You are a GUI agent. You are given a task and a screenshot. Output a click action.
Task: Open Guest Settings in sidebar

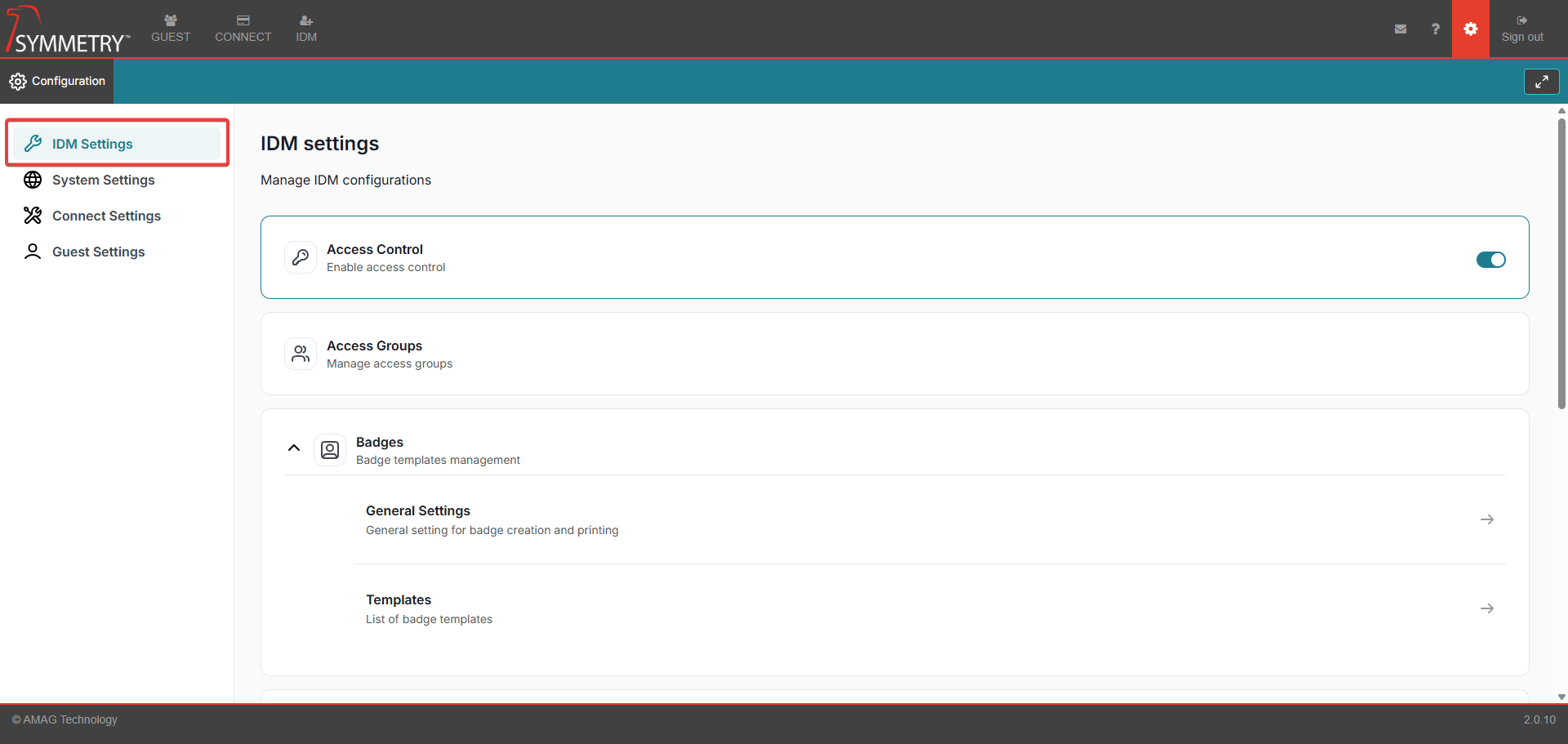click(x=98, y=252)
